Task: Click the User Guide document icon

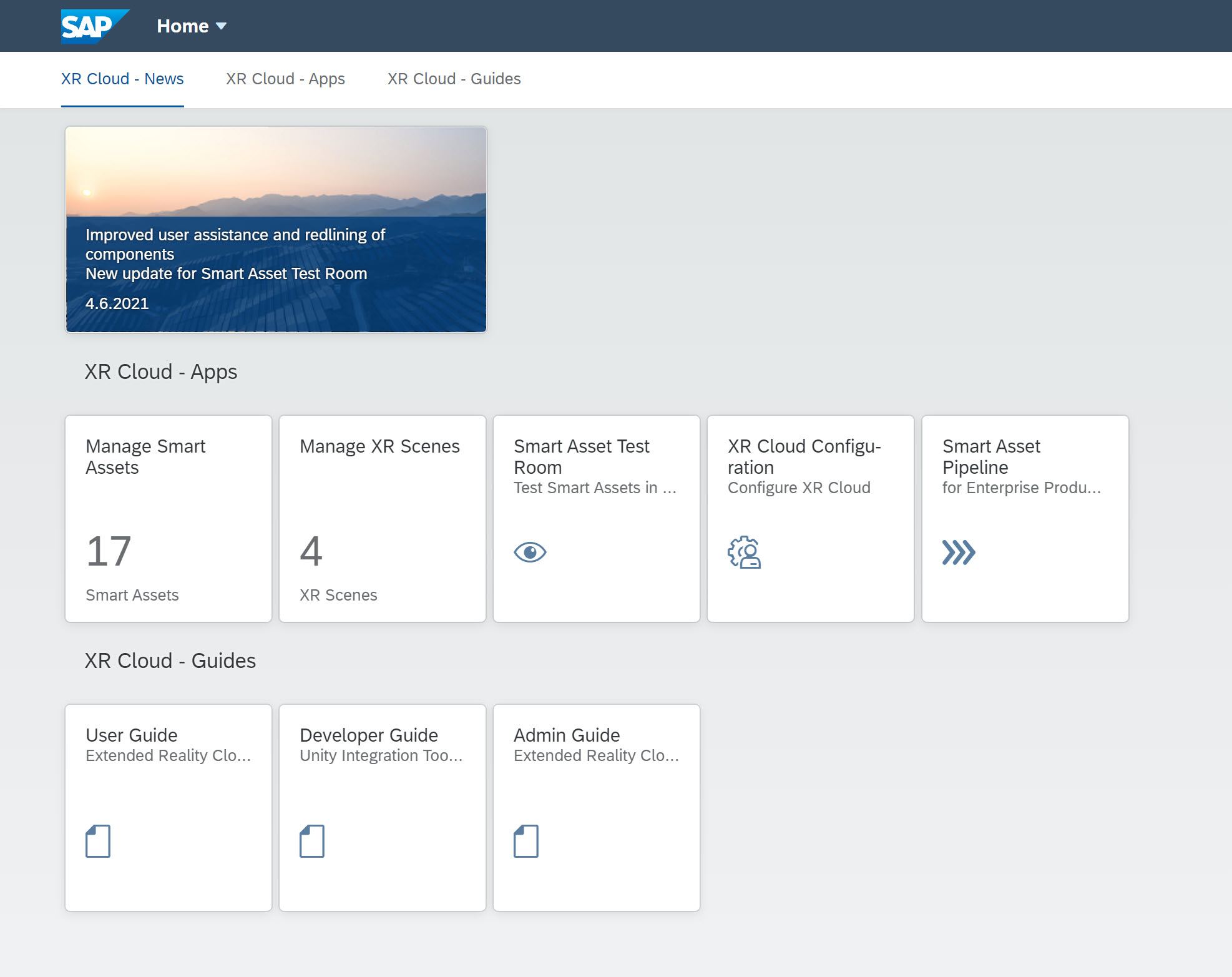Action: pyautogui.click(x=98, y=841)
